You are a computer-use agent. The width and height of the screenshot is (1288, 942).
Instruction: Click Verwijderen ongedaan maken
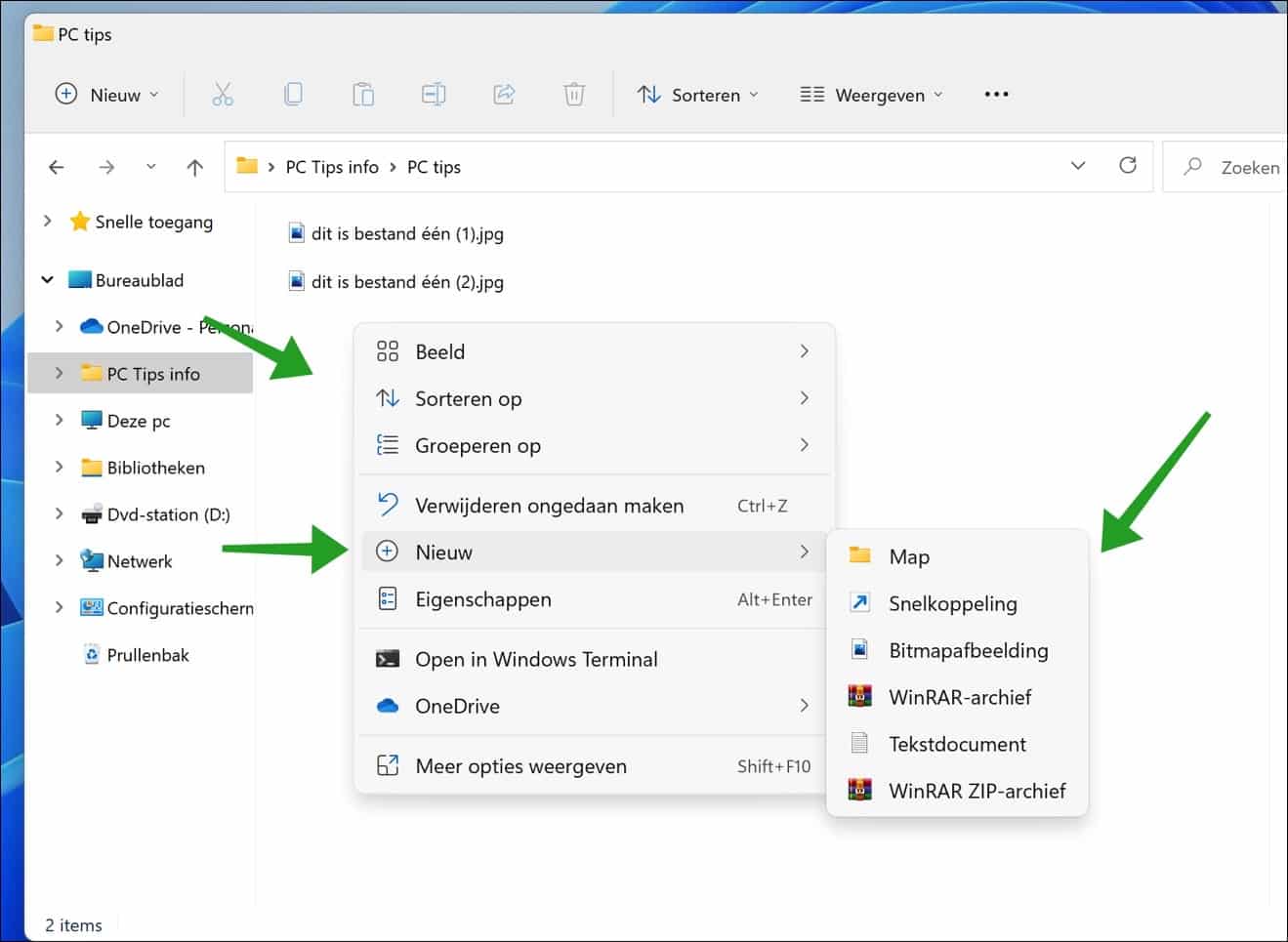pyautogui.click(x=549, y=505)
